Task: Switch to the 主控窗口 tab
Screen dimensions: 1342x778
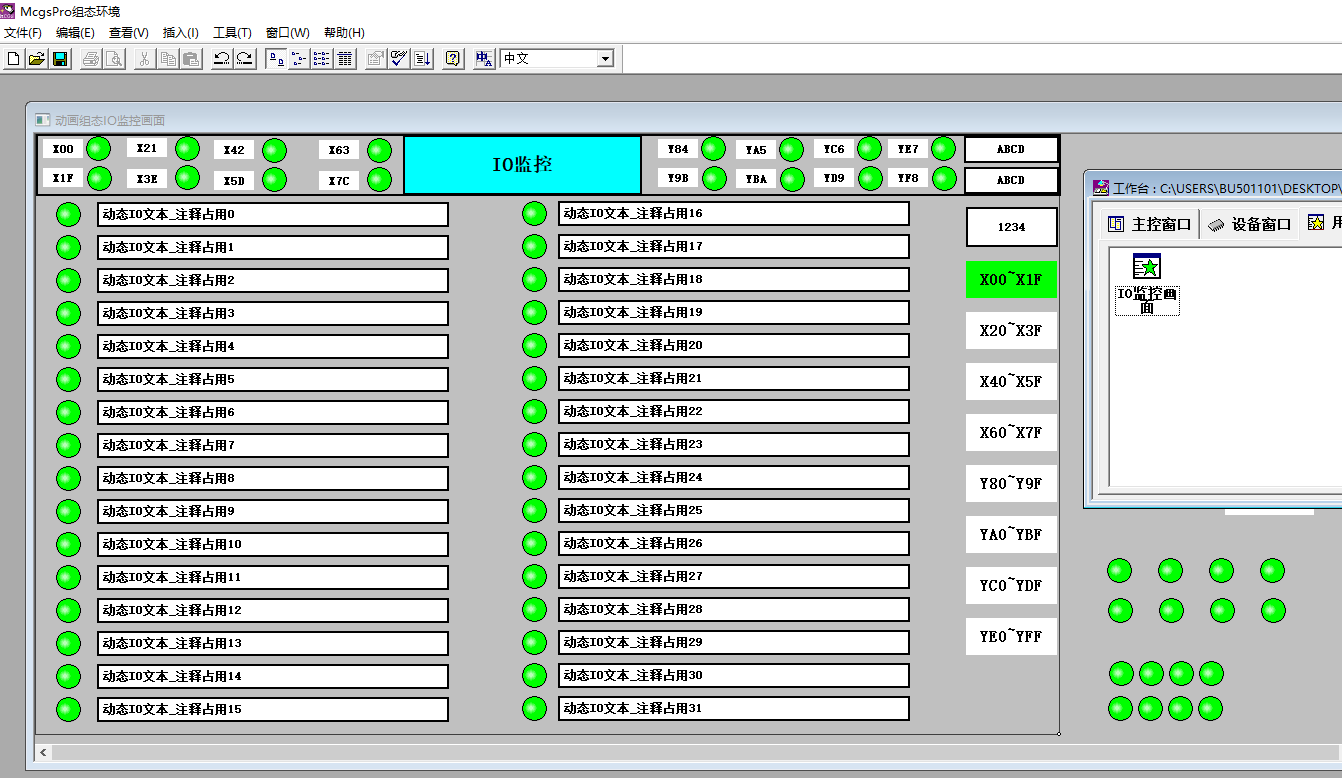Action: [x=1149, y=224]
